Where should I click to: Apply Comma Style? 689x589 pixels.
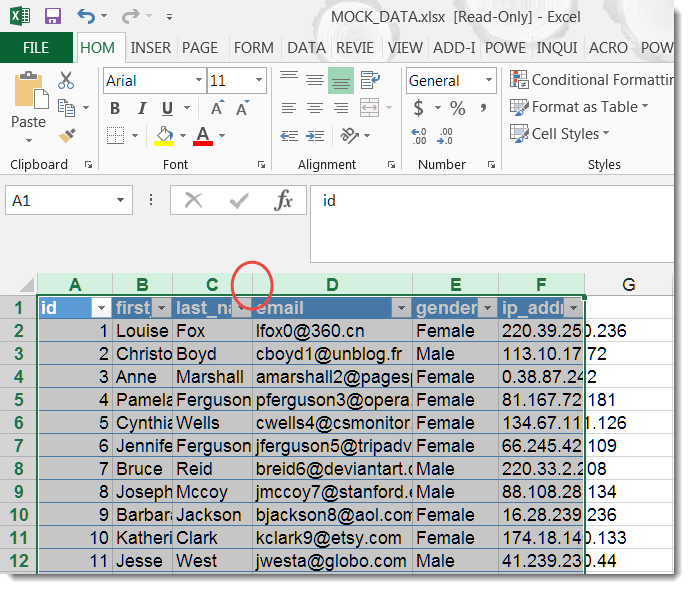point(483,108)
